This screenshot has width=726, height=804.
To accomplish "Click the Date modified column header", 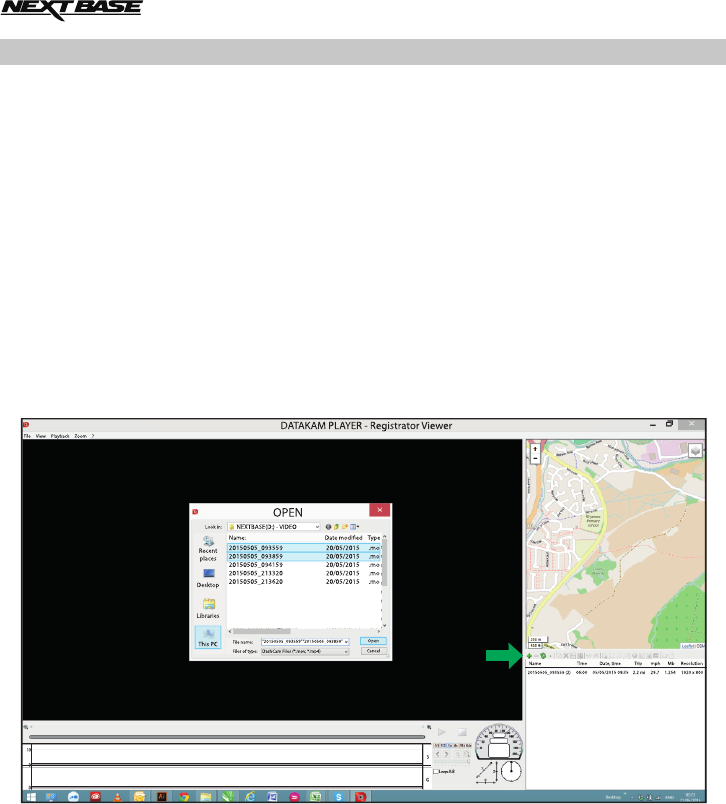I will pos(344,538).
